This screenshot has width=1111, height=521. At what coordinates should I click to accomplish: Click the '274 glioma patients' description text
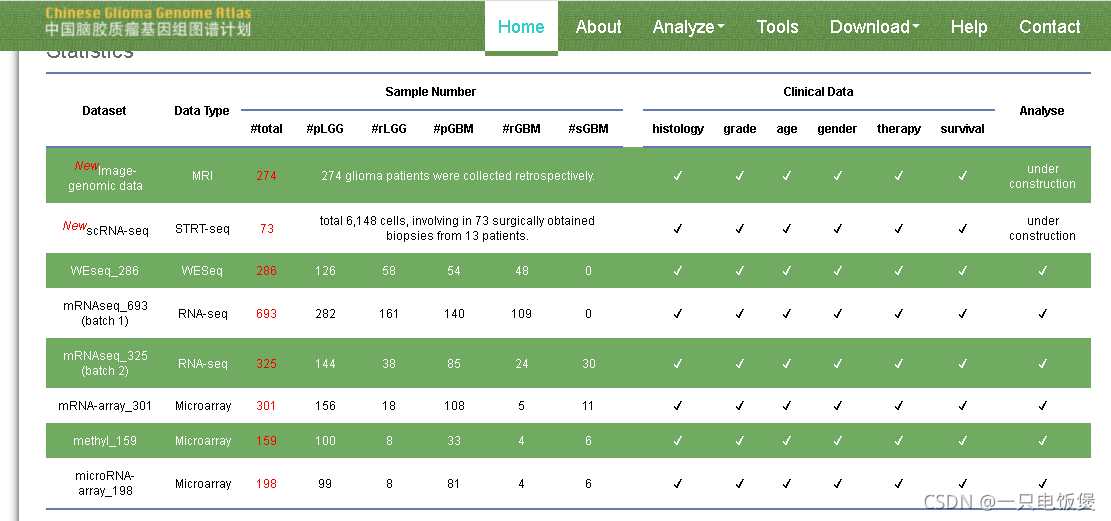click(458, 176)
